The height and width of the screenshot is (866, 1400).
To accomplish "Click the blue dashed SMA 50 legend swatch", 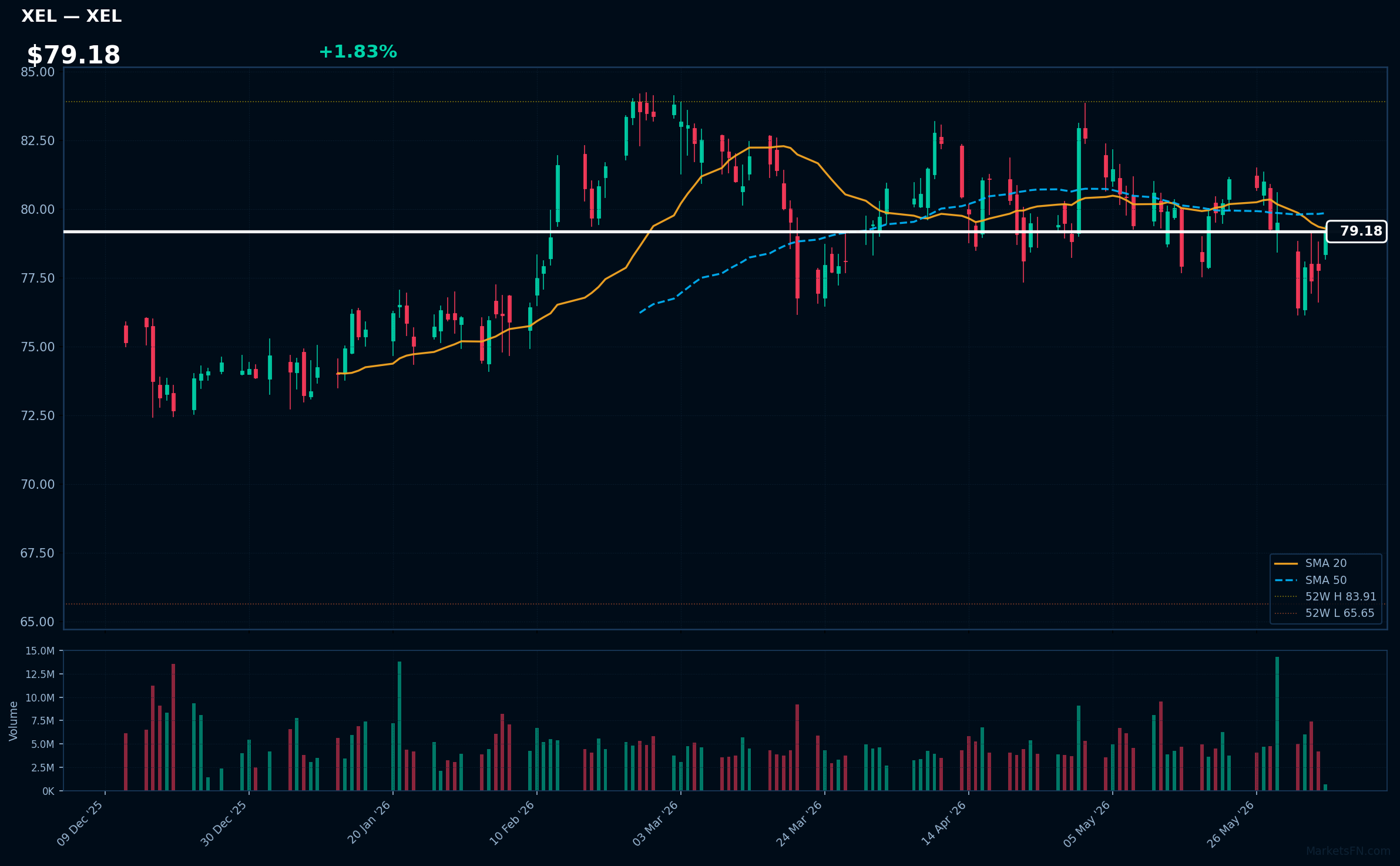I will tap(1286, 580).
